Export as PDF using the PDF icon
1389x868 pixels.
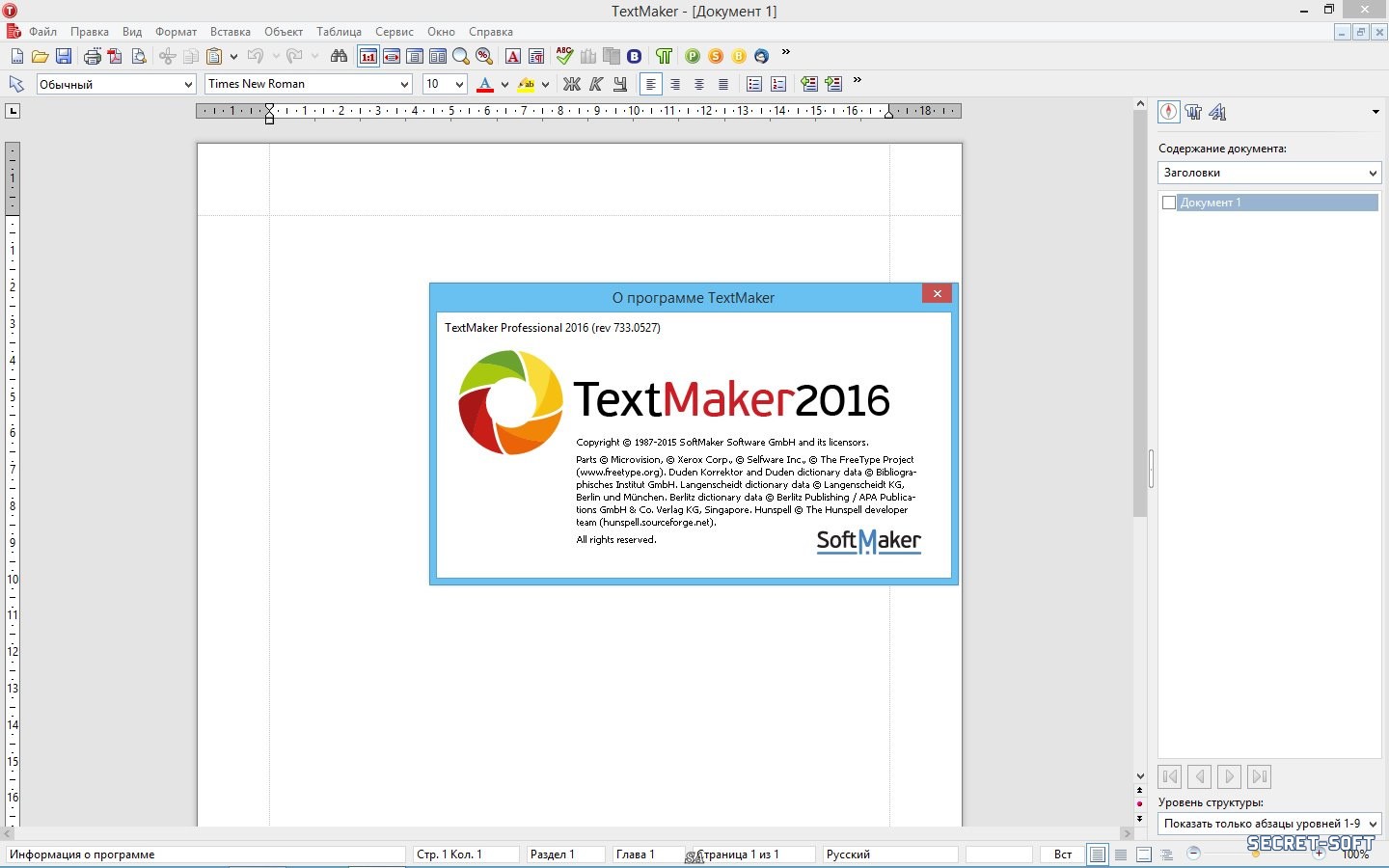[115, 56]
